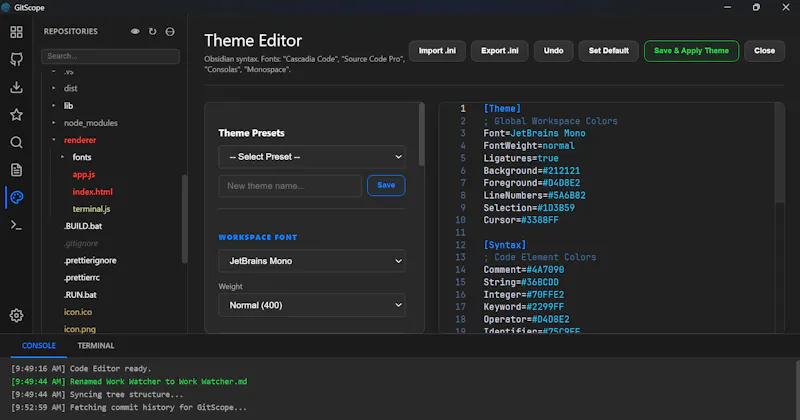Viewport: 800px width, 420px height.
Task: Click the Cursor=#3388FF line in editor
Action: coord(521,220)
